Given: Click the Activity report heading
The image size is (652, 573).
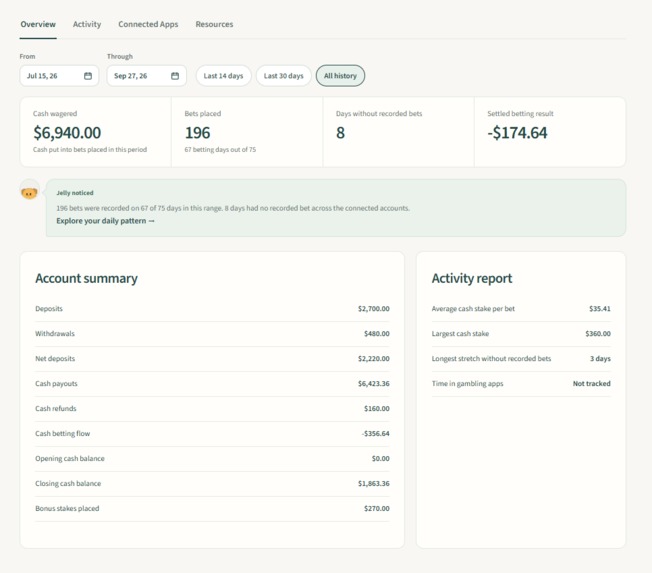Looking at the screenshot, I should point(472,278).
